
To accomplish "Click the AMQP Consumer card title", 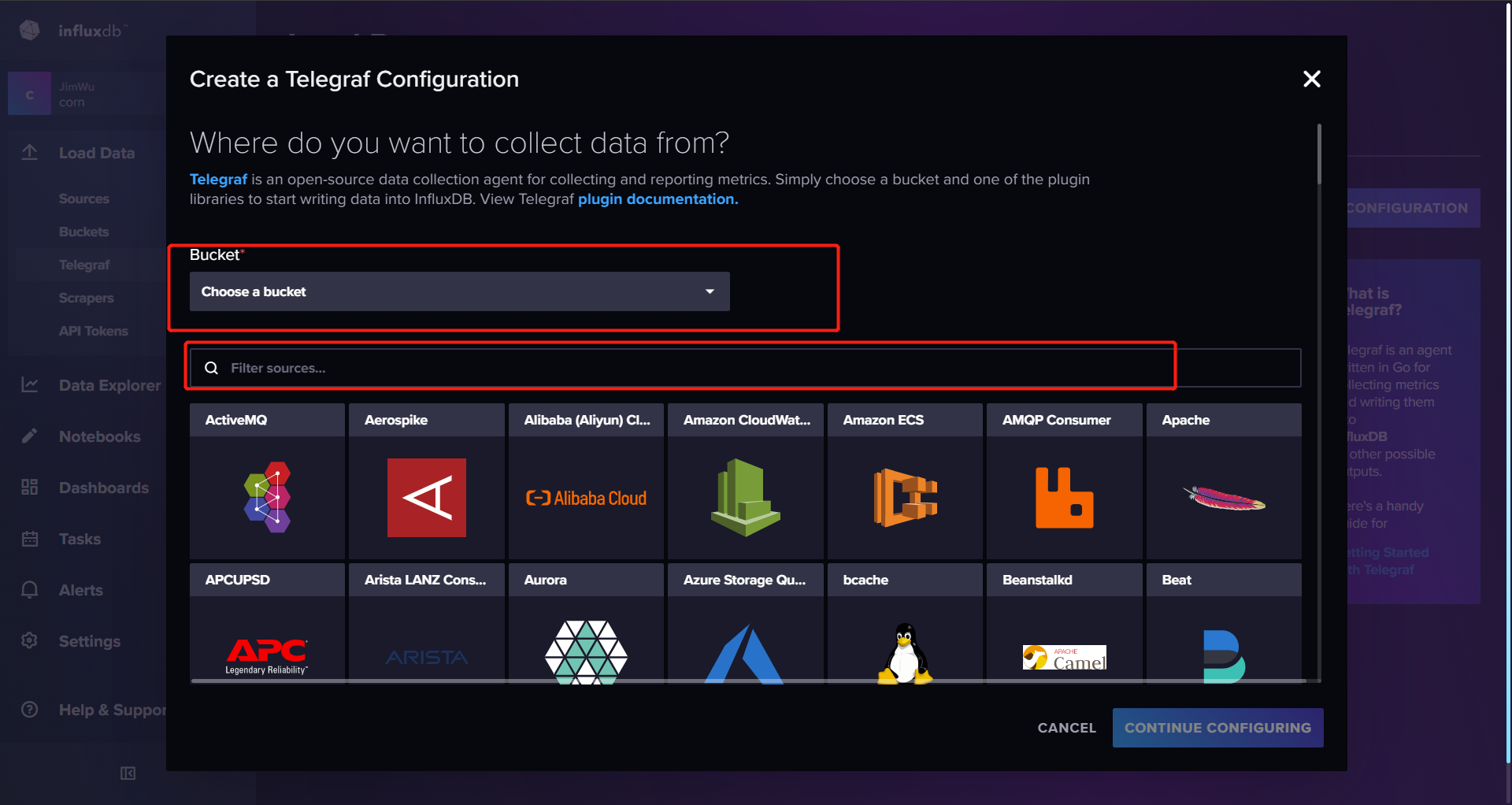I will 1057,420.
